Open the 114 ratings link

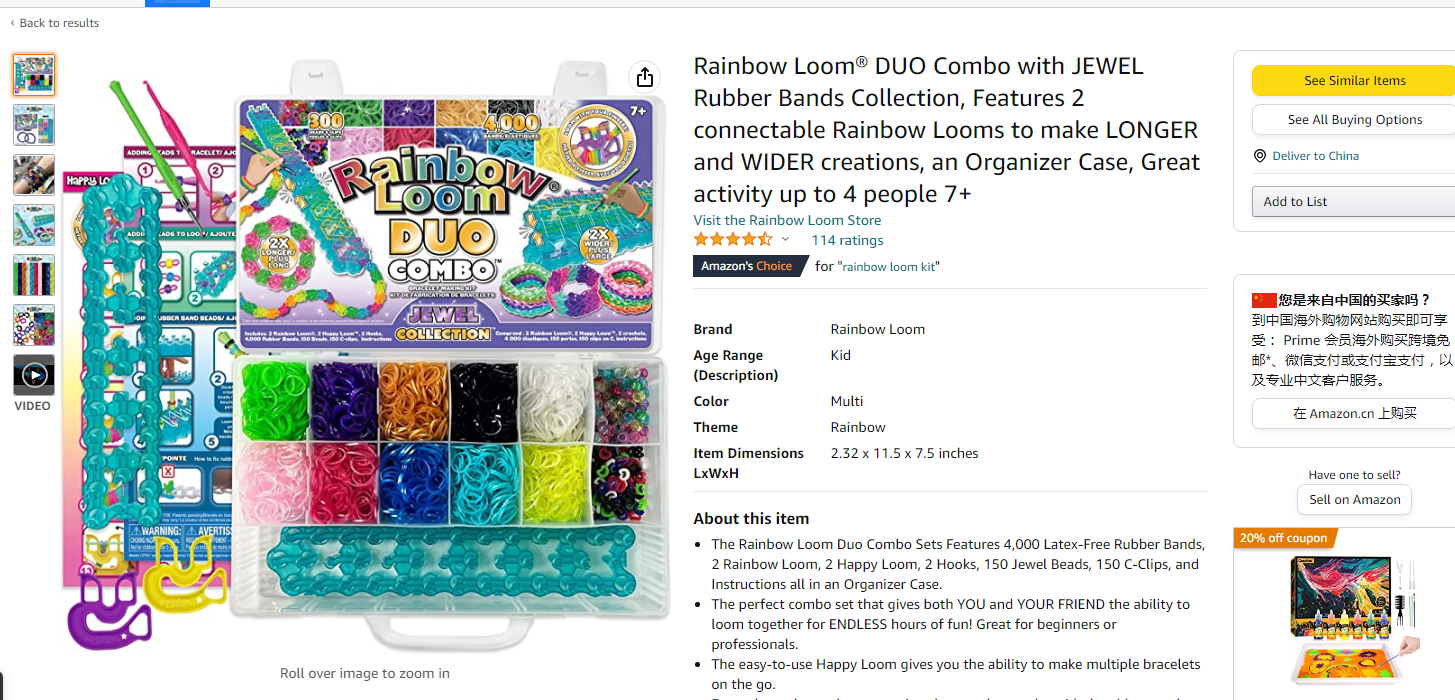click(847, 240)
